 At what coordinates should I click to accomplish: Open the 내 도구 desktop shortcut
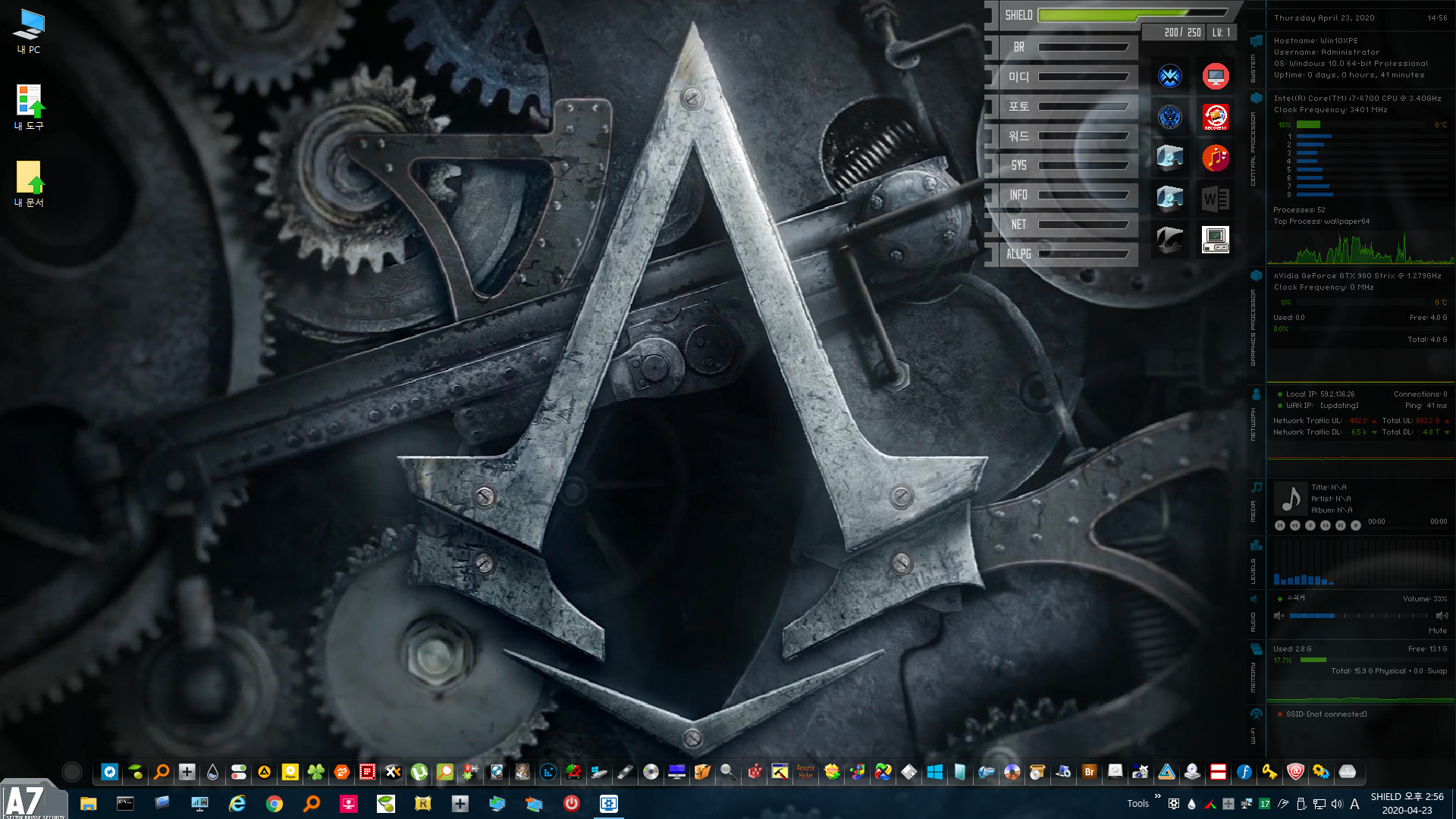tap(29, 107)
